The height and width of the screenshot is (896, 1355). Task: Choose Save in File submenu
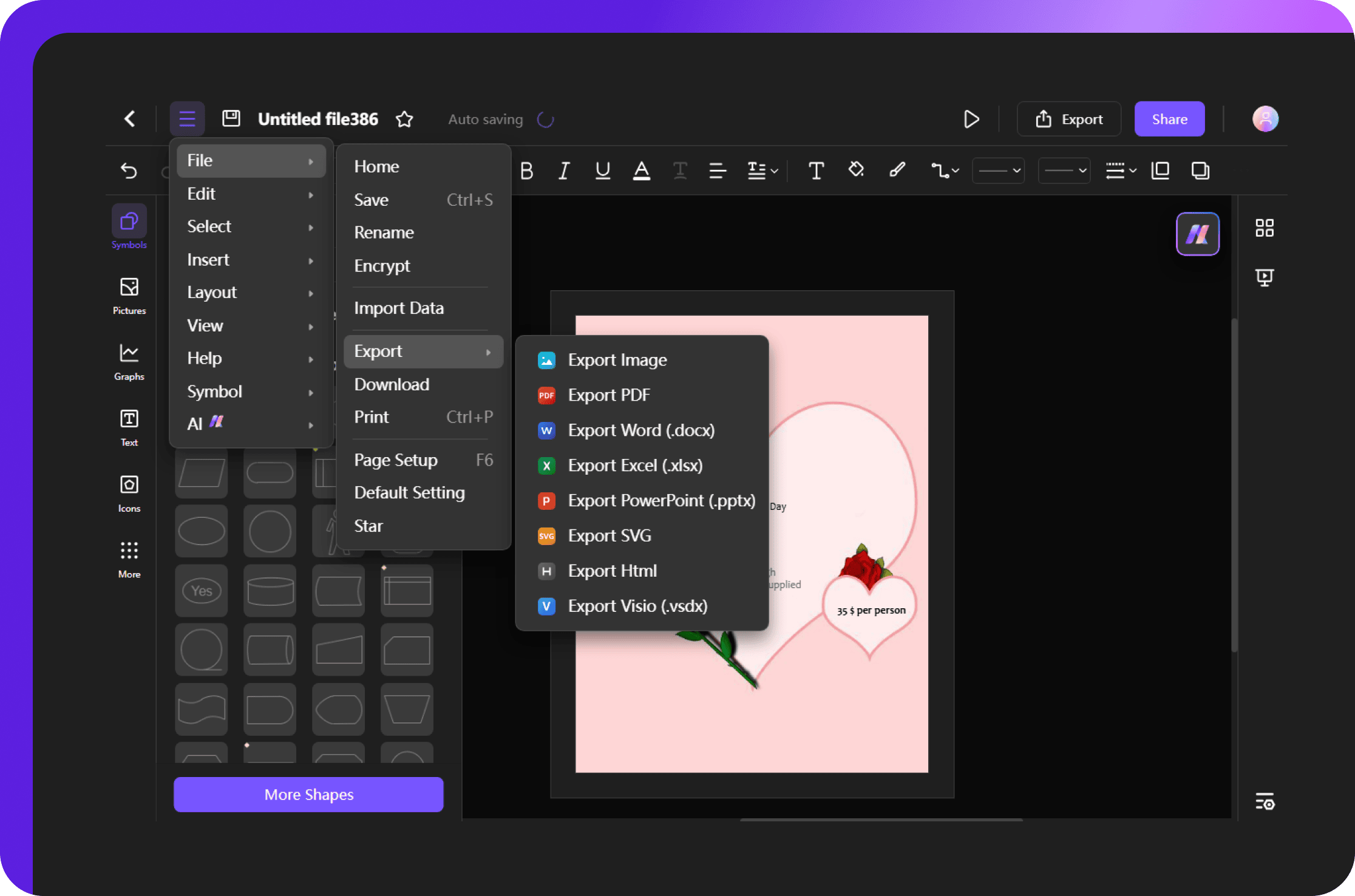pyautogui.click(x=423, y=200)
